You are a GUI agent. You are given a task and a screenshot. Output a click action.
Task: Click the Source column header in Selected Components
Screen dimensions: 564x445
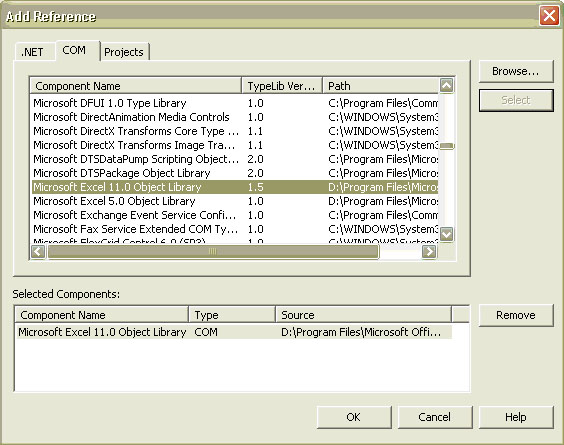coord(364,315)
